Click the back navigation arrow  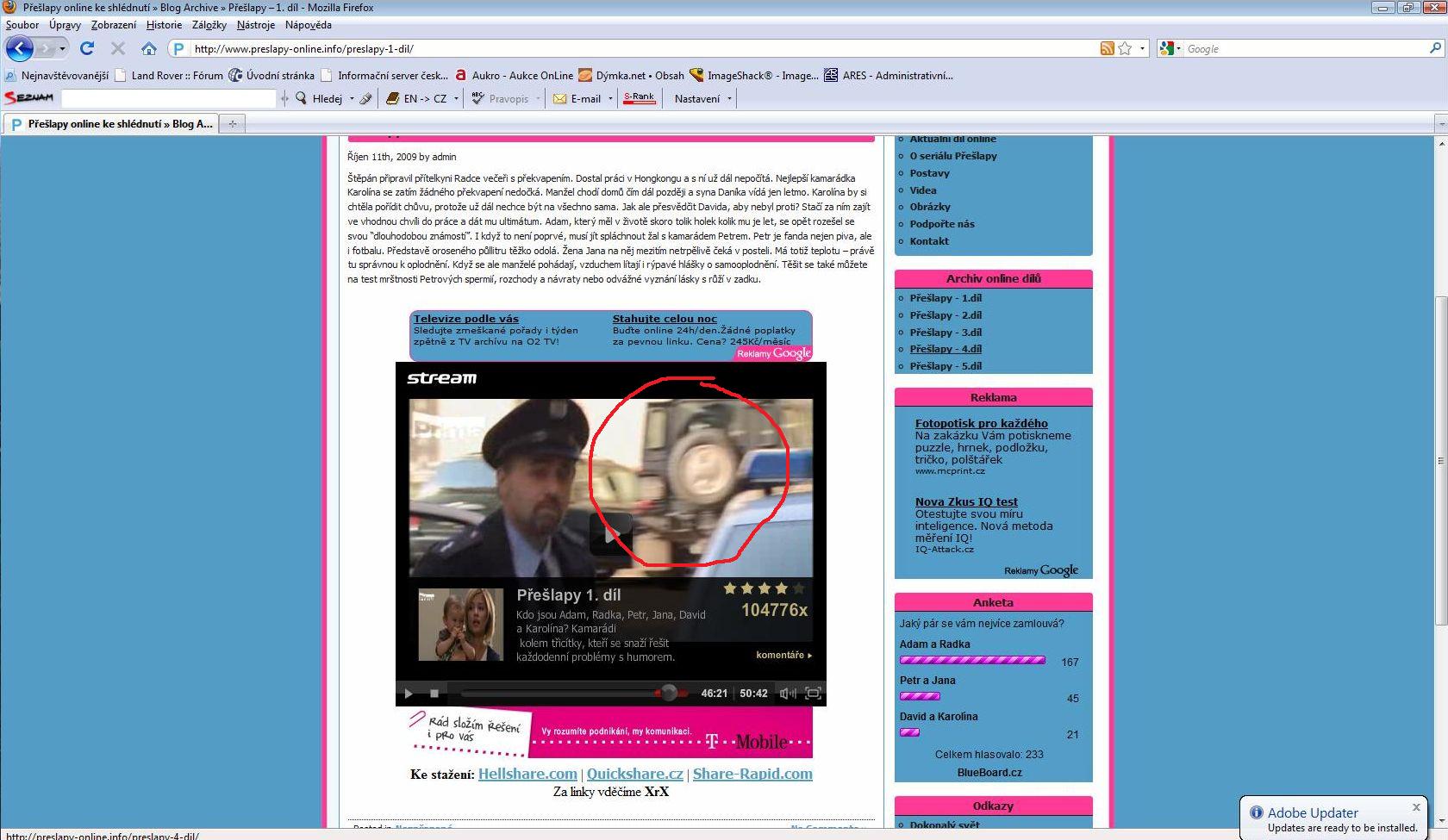point(20,49)
